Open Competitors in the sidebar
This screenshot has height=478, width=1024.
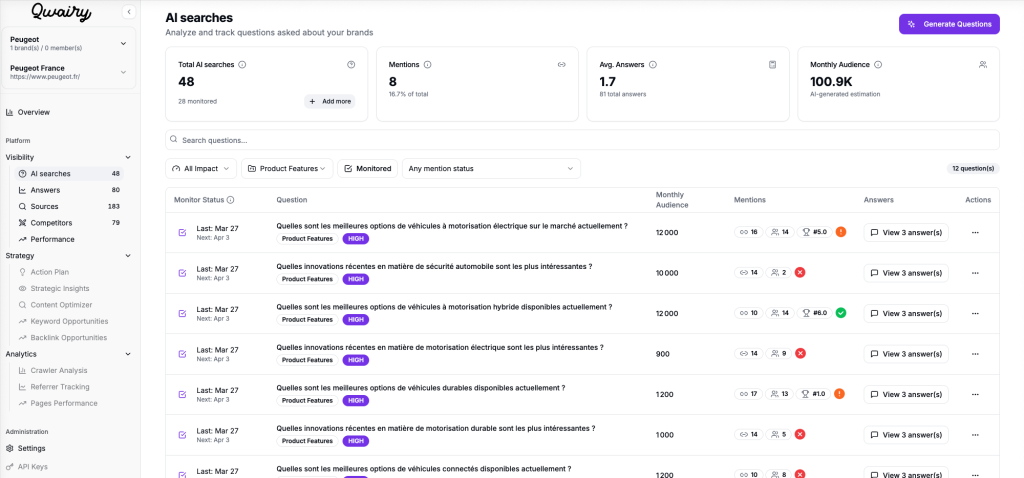pyautogui.click(x=51, y=223)
